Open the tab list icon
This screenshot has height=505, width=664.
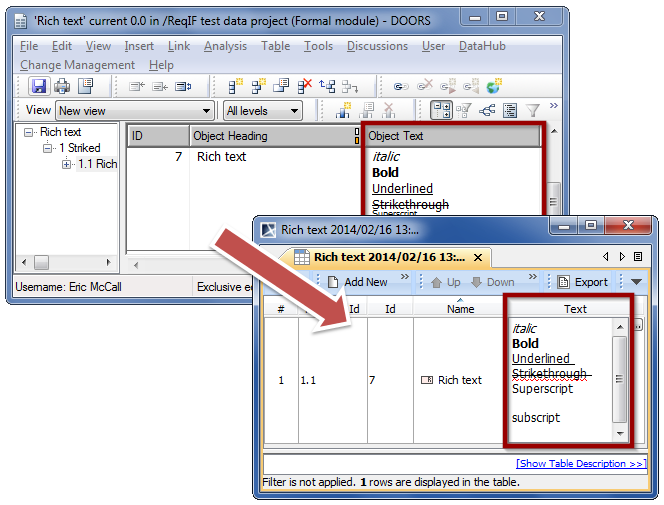point(638,257)
